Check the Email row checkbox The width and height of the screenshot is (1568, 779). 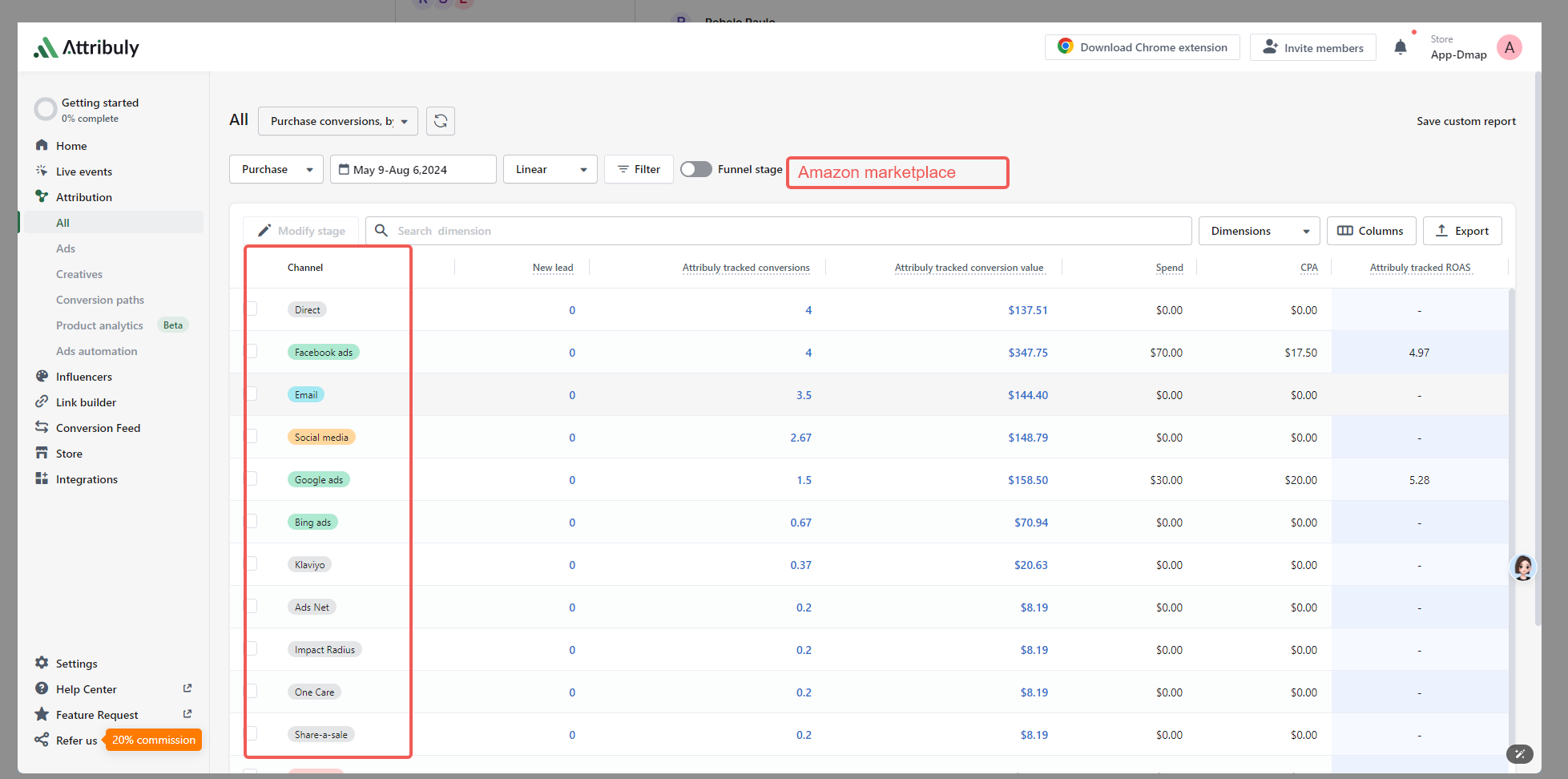[x=252, y=394]
